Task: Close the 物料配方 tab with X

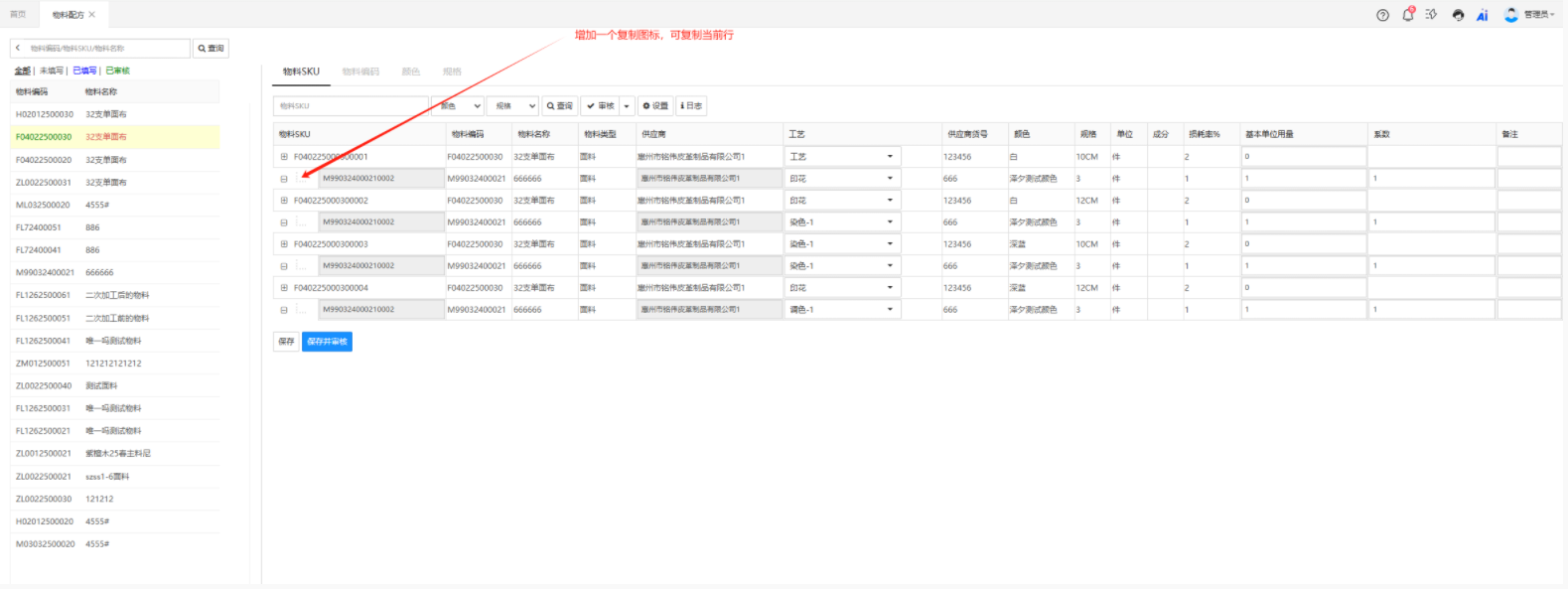Action: (x=92, y=15)
